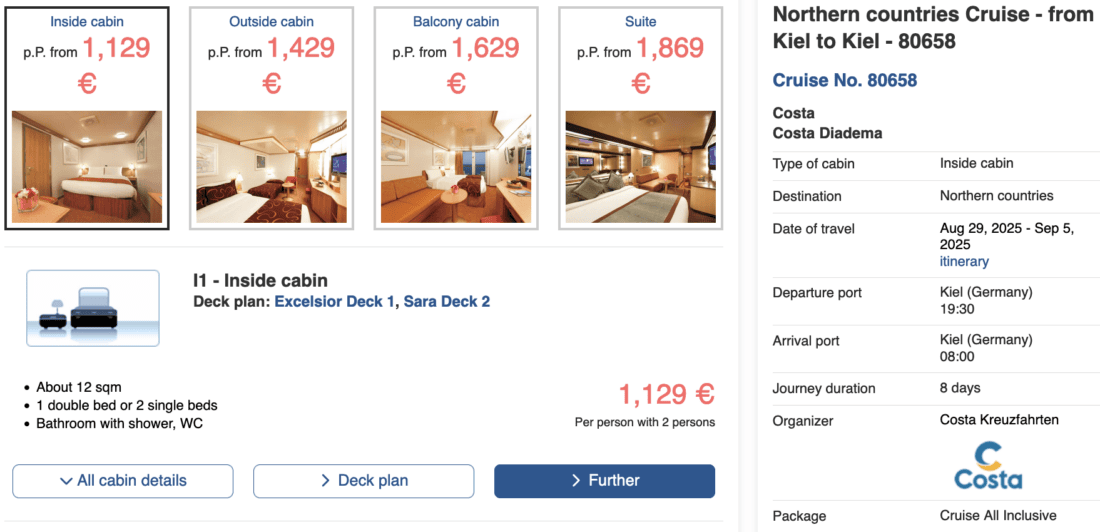Open the Excelsior Deck 1 link
This screenshot has width=1100, height=532.
tap(334, 301)
